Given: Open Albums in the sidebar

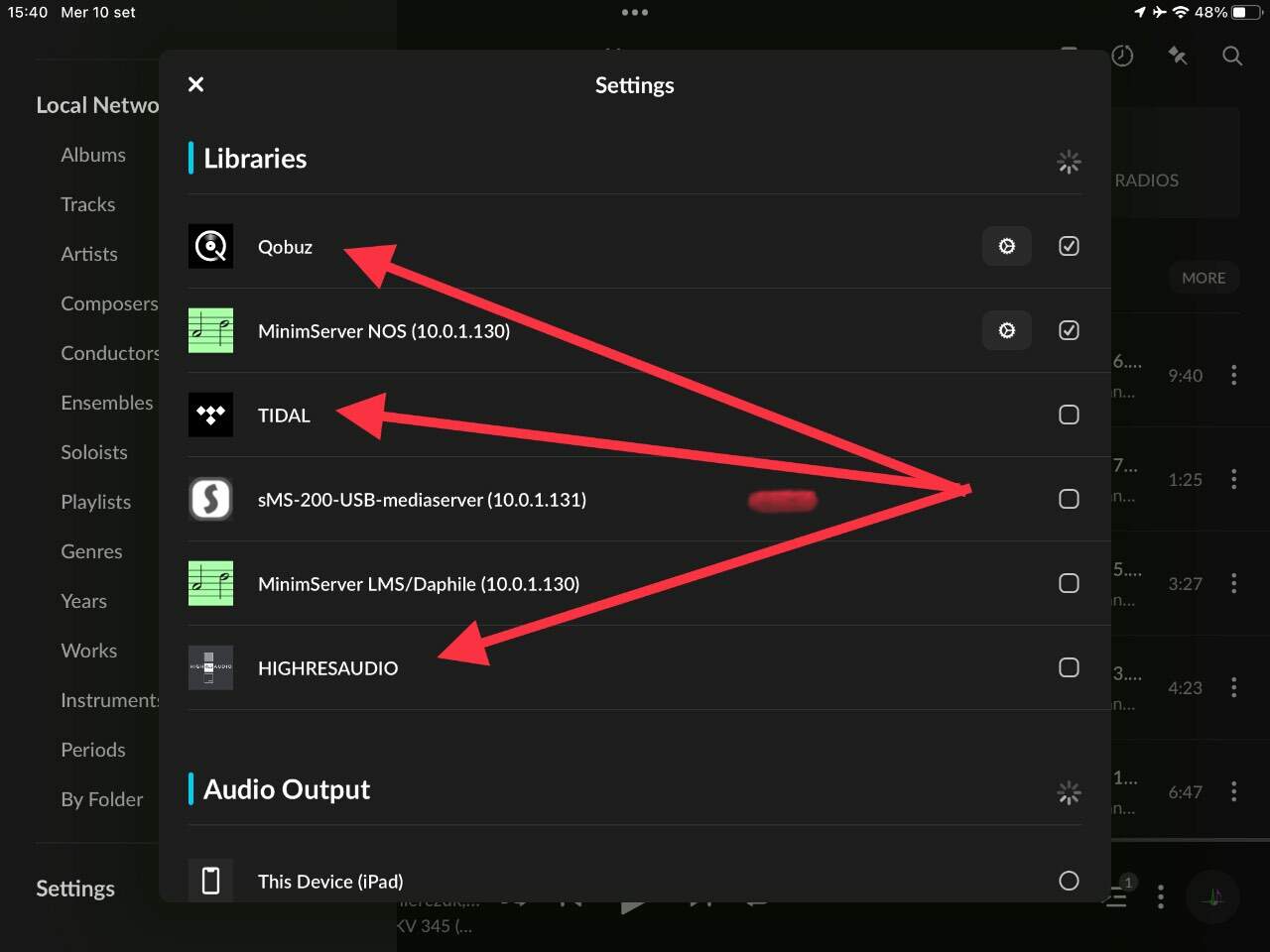Looking at the screenshot, I should (x=93, y=155).
